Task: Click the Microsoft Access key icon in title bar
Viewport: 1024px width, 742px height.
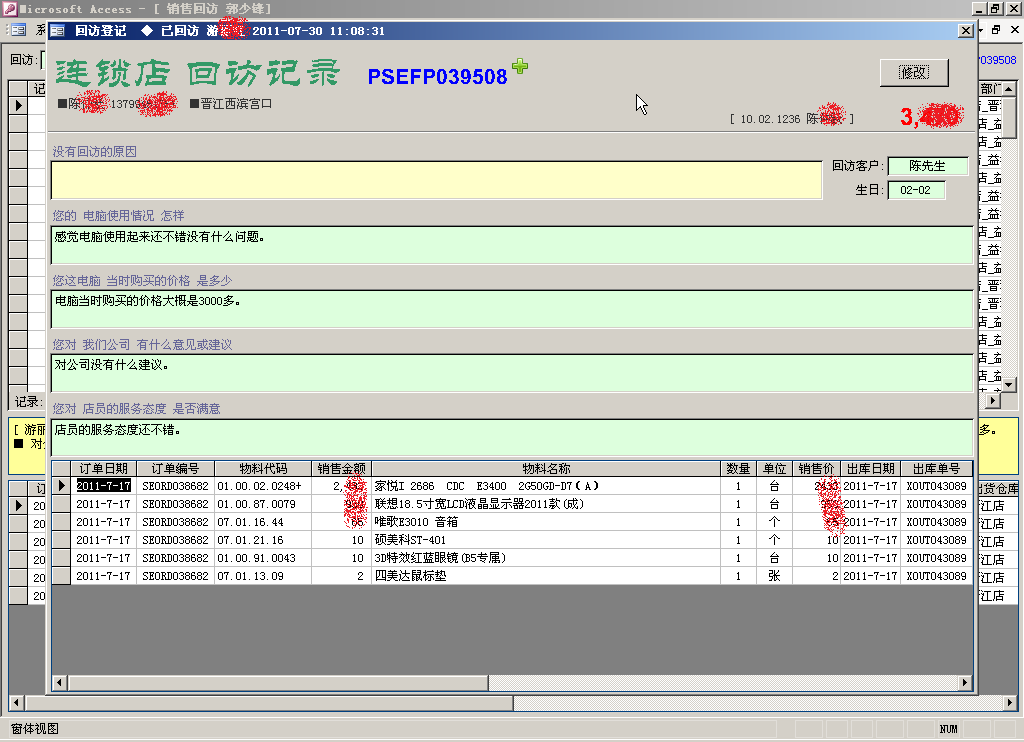Action: coord(8,9)
